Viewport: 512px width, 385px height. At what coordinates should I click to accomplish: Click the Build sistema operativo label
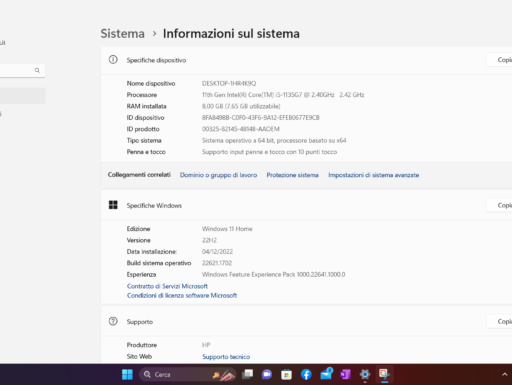[x=159, y=263]
